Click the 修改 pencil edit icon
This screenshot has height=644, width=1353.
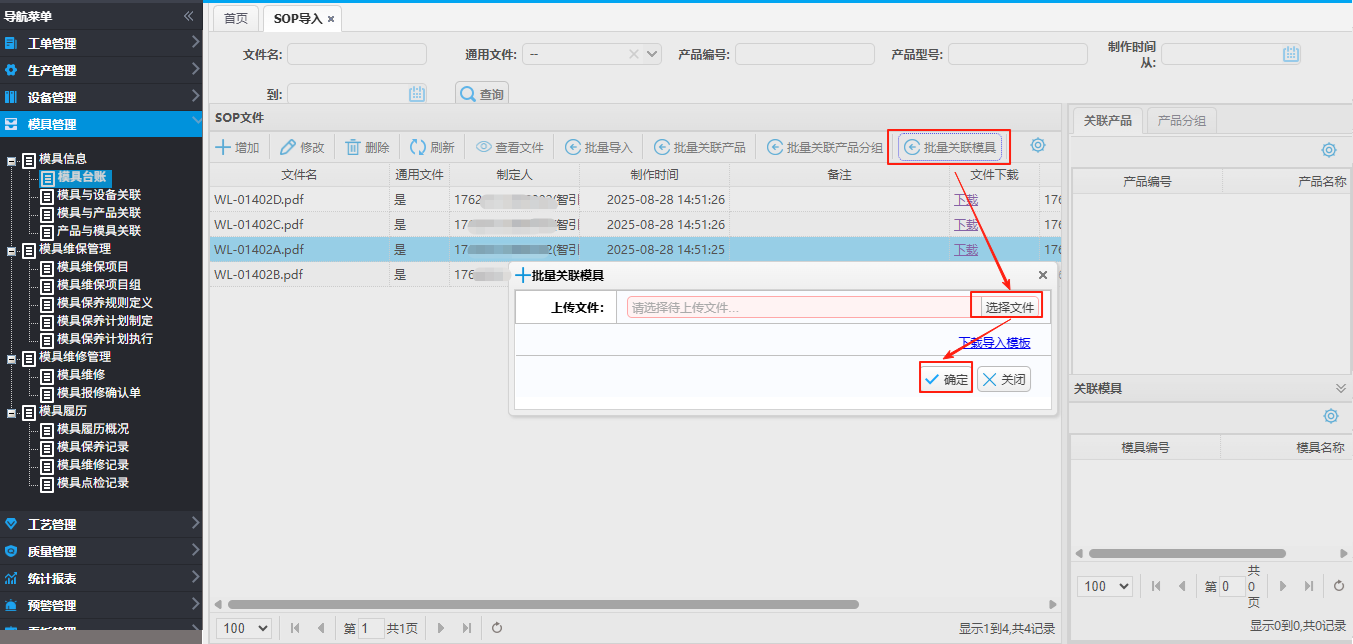pyautogui.click(x=288, y=148)
